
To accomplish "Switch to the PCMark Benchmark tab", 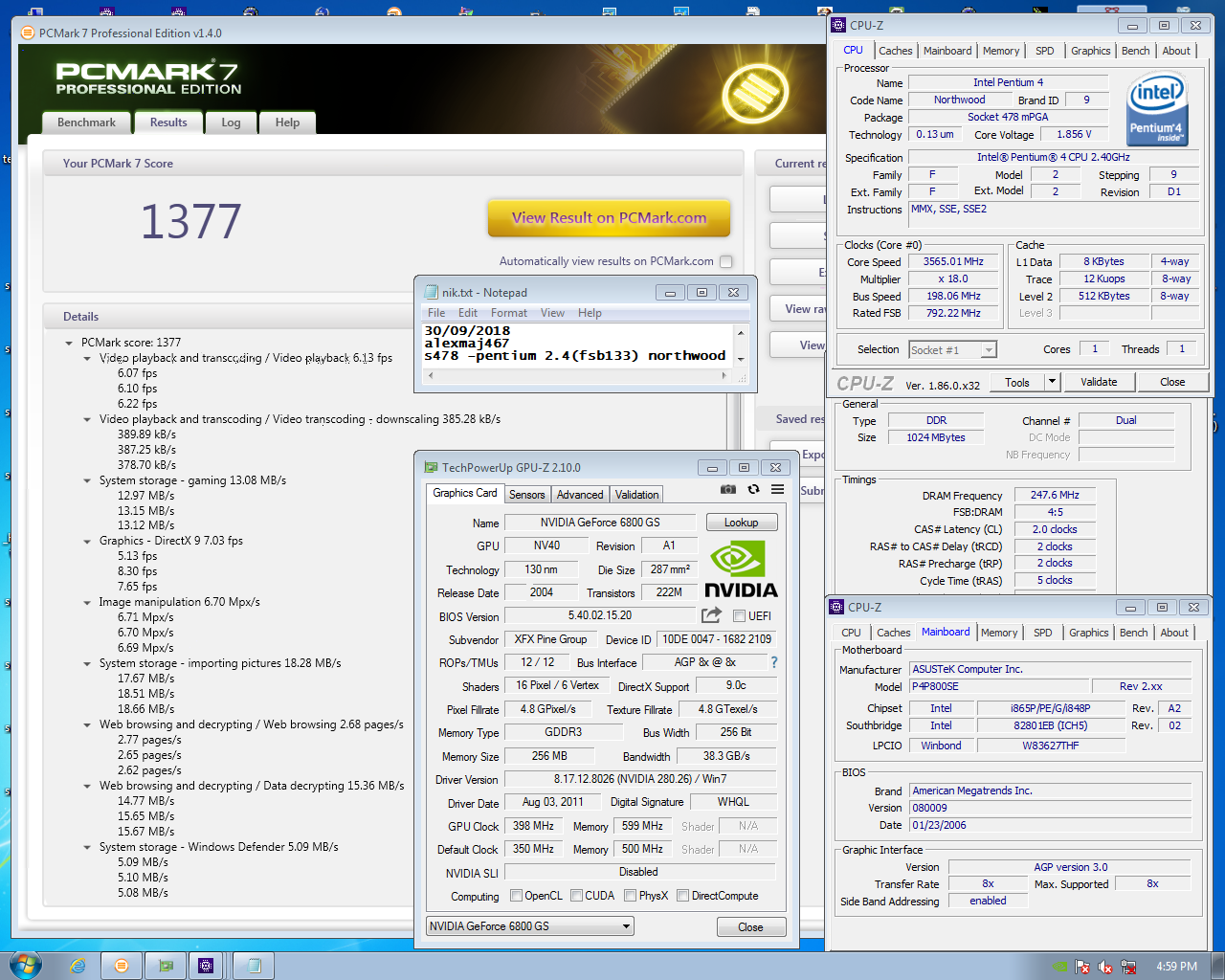I will 86,122.
